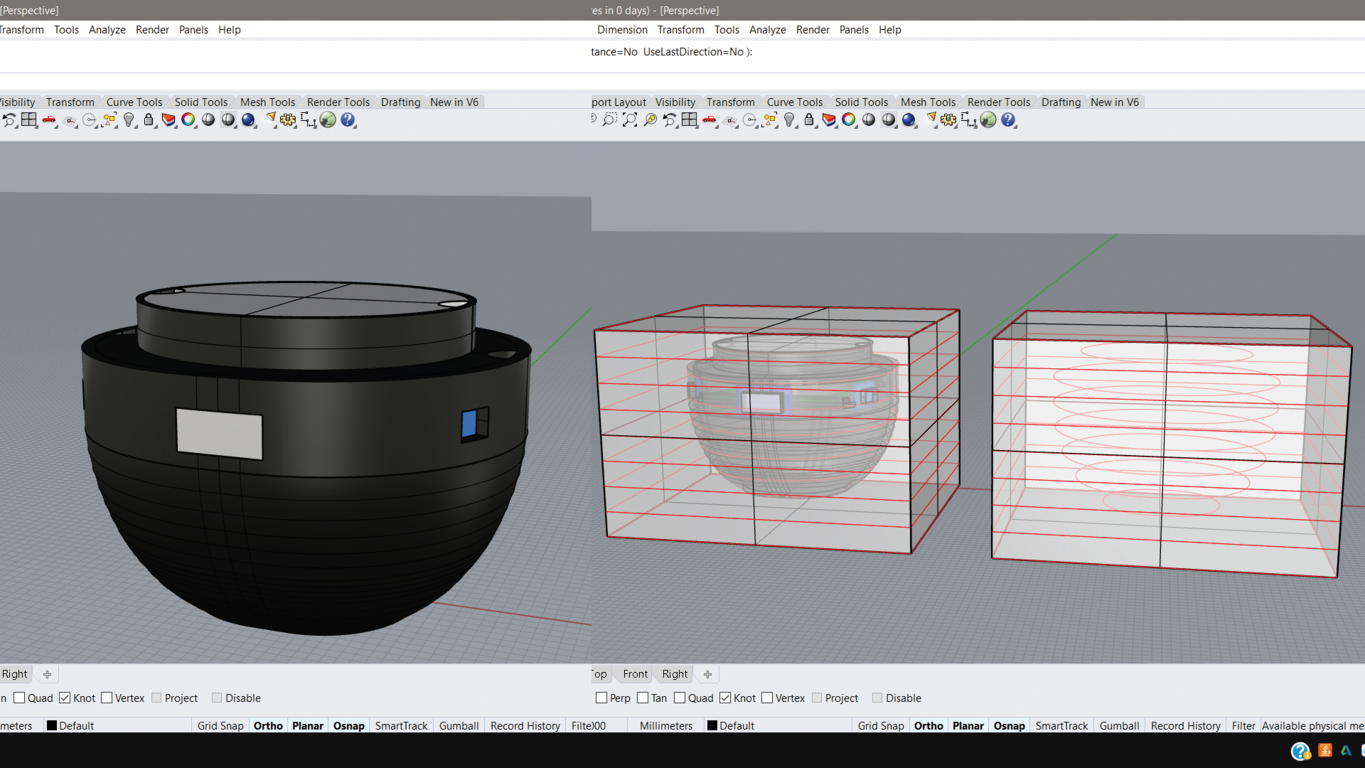Enable the Perp object snap checkbox
1365x768 pixels.
601,698
